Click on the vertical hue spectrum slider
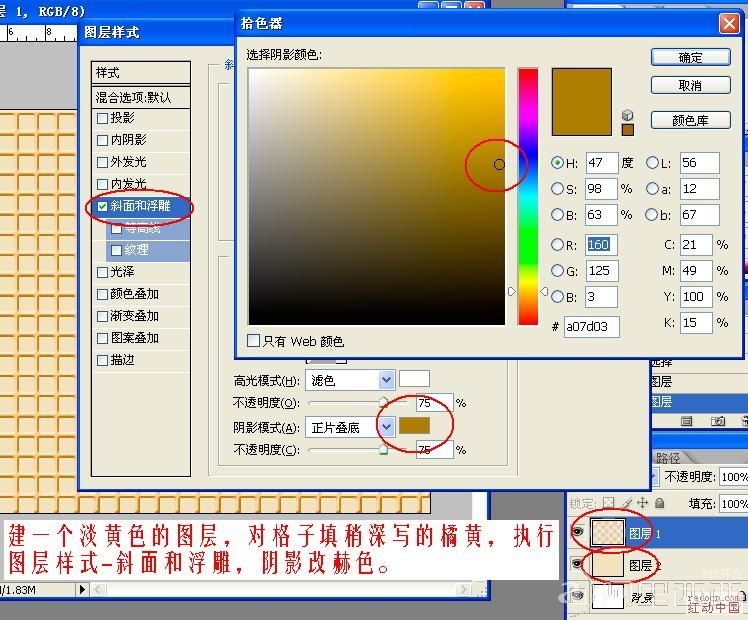The height and width of the screenshot is (620, 748). pyautogui.click(x=528, y=196)
